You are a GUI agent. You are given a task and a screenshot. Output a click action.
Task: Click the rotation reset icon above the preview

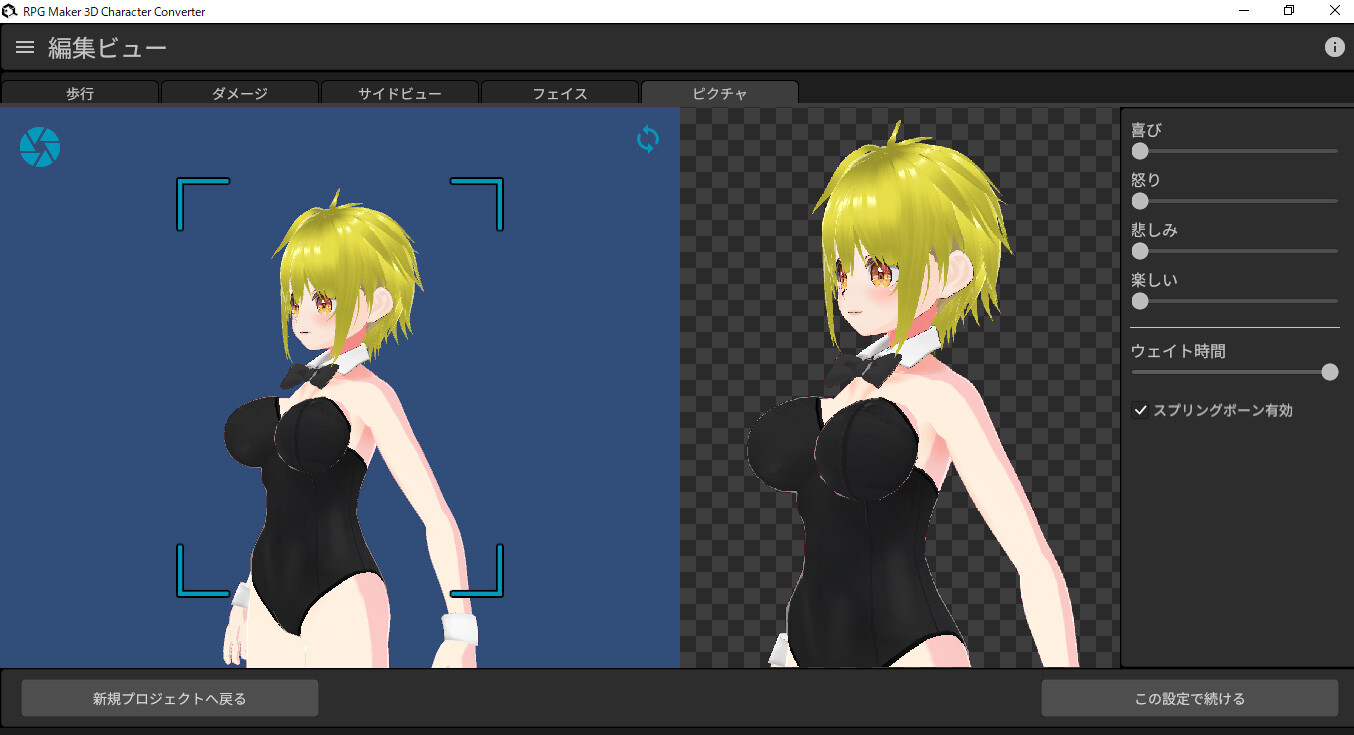pyautogui.click(x=647, y=139)
